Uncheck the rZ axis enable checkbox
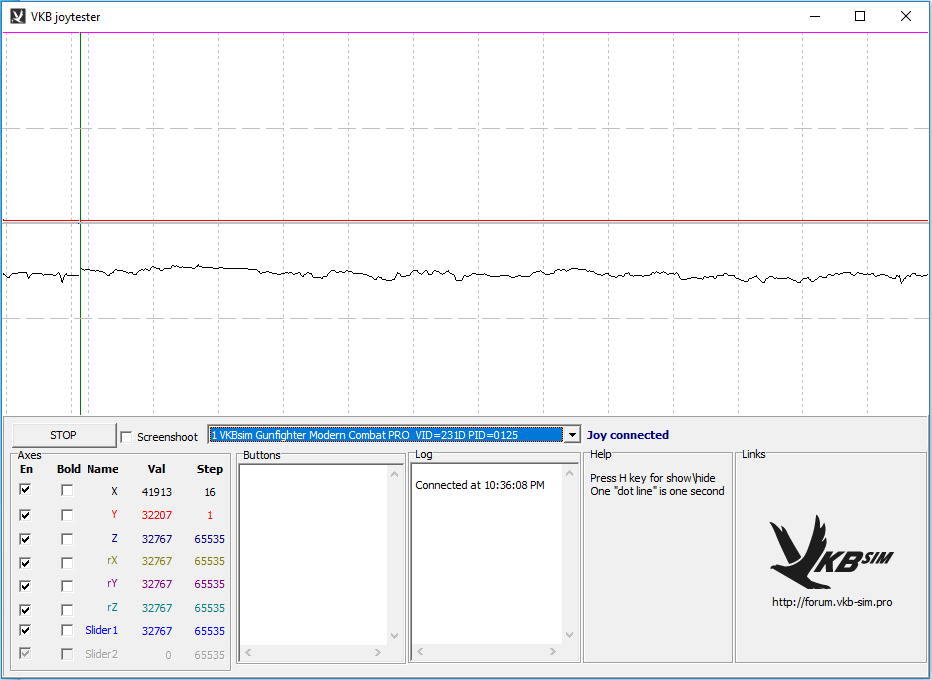This screenshot has height=680, width=932. (x=25, y=608)
